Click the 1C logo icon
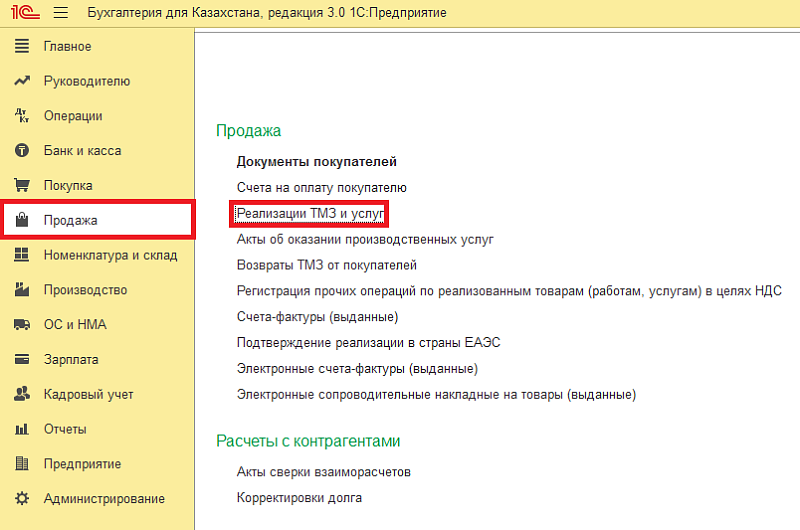 22,13
